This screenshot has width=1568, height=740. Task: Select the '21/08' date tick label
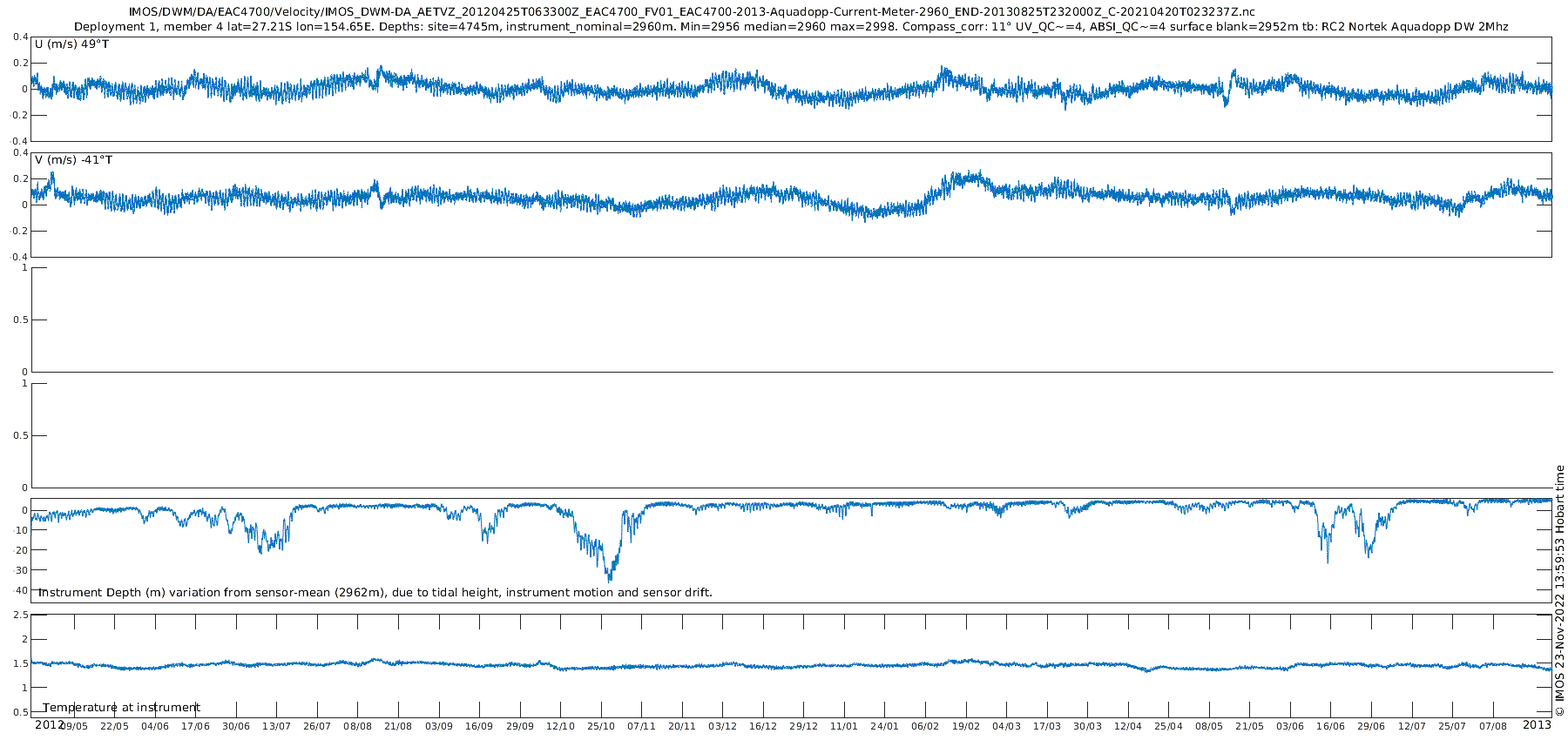pos(398,726)
